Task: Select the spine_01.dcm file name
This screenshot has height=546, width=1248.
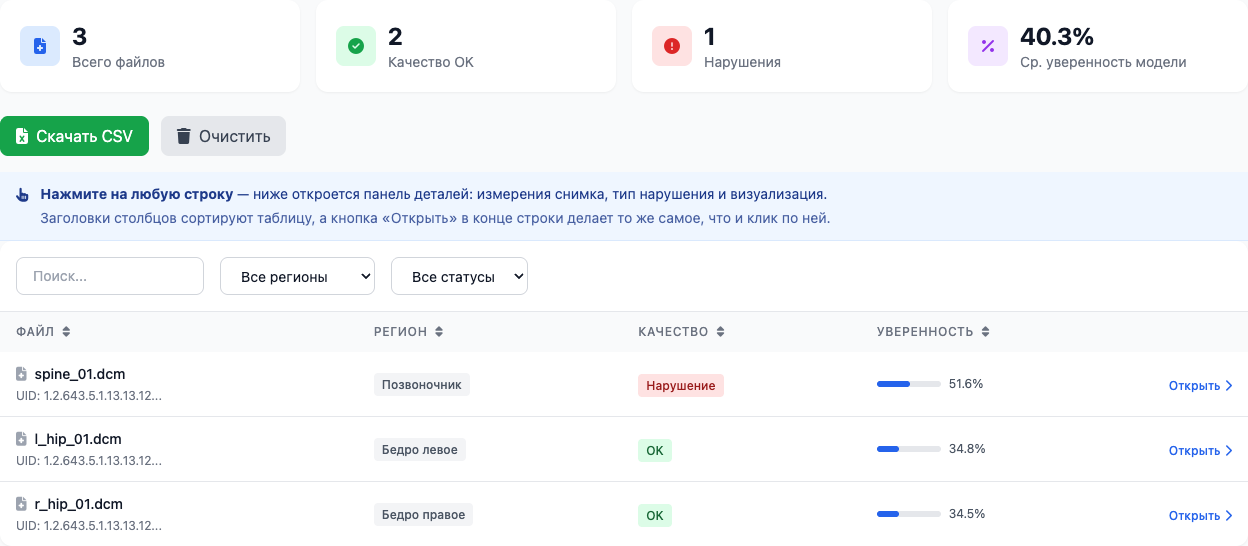Action: tap(80, 374)
